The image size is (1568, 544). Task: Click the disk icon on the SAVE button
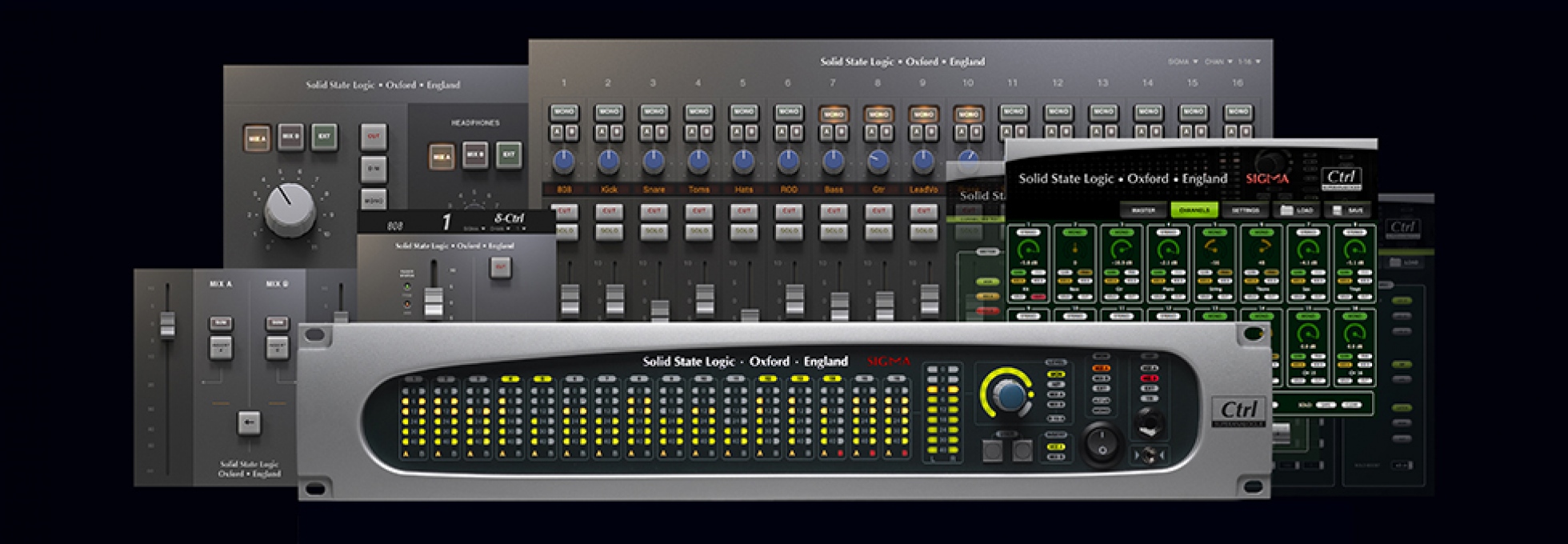point(1338,210)
